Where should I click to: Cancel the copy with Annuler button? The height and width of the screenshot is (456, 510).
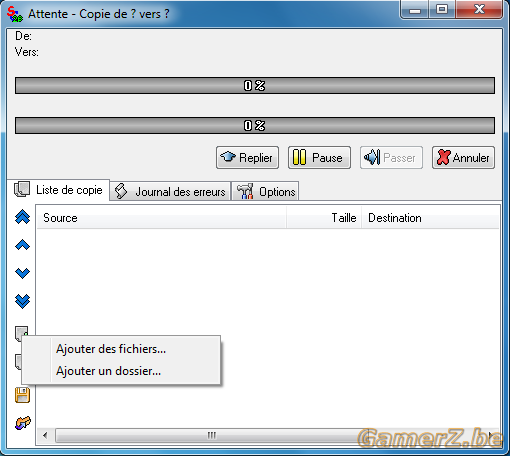coord(463,157)
